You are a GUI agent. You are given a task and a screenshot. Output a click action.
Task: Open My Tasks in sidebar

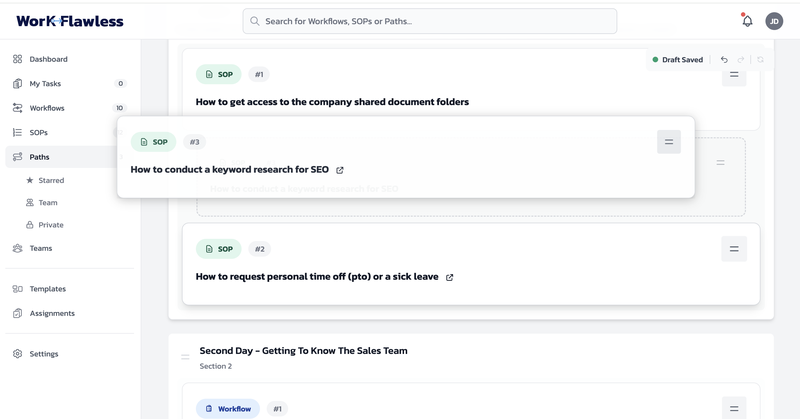point(45,84)
